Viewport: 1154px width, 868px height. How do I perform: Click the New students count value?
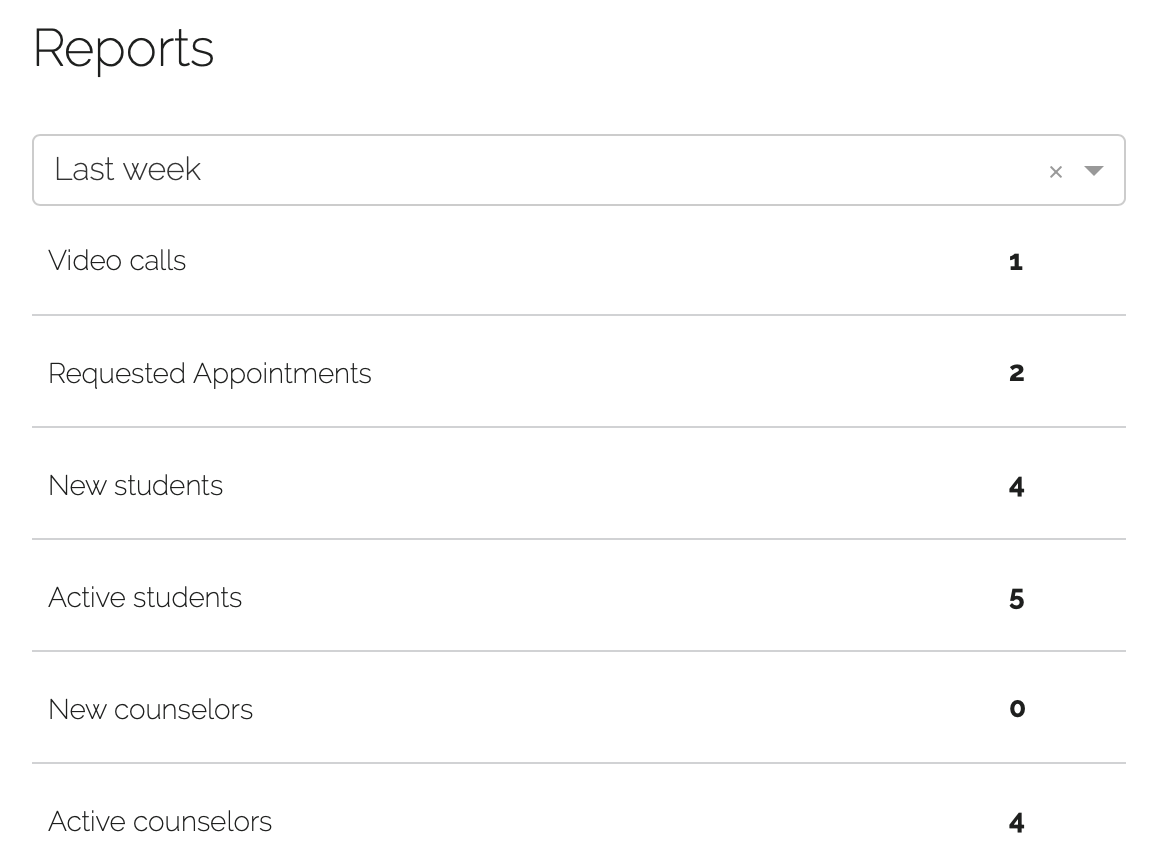coord(1016,487)
